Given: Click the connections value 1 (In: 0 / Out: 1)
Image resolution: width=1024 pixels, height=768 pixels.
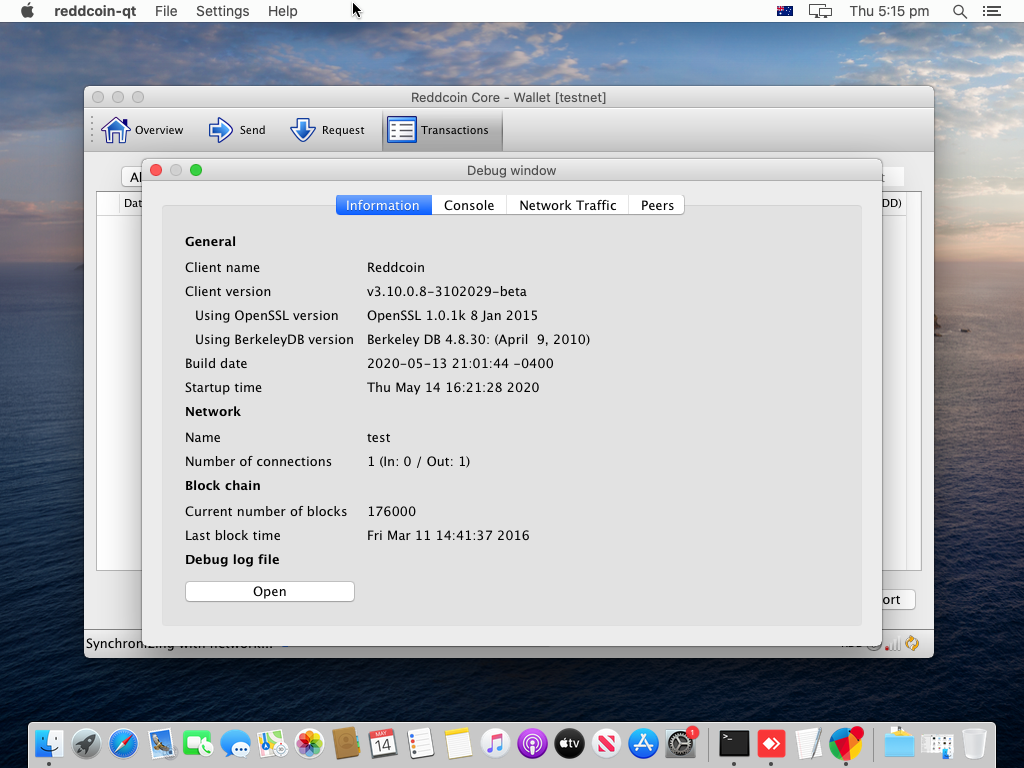Looking at the screenshot, I should pos(418,462).
